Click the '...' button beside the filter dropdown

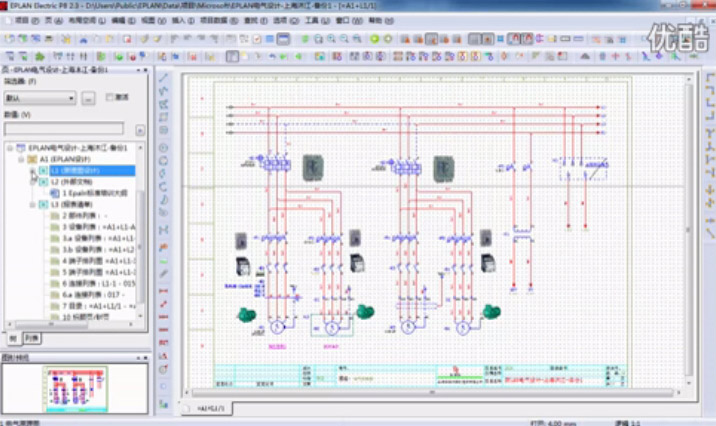(x=89, y=98)
